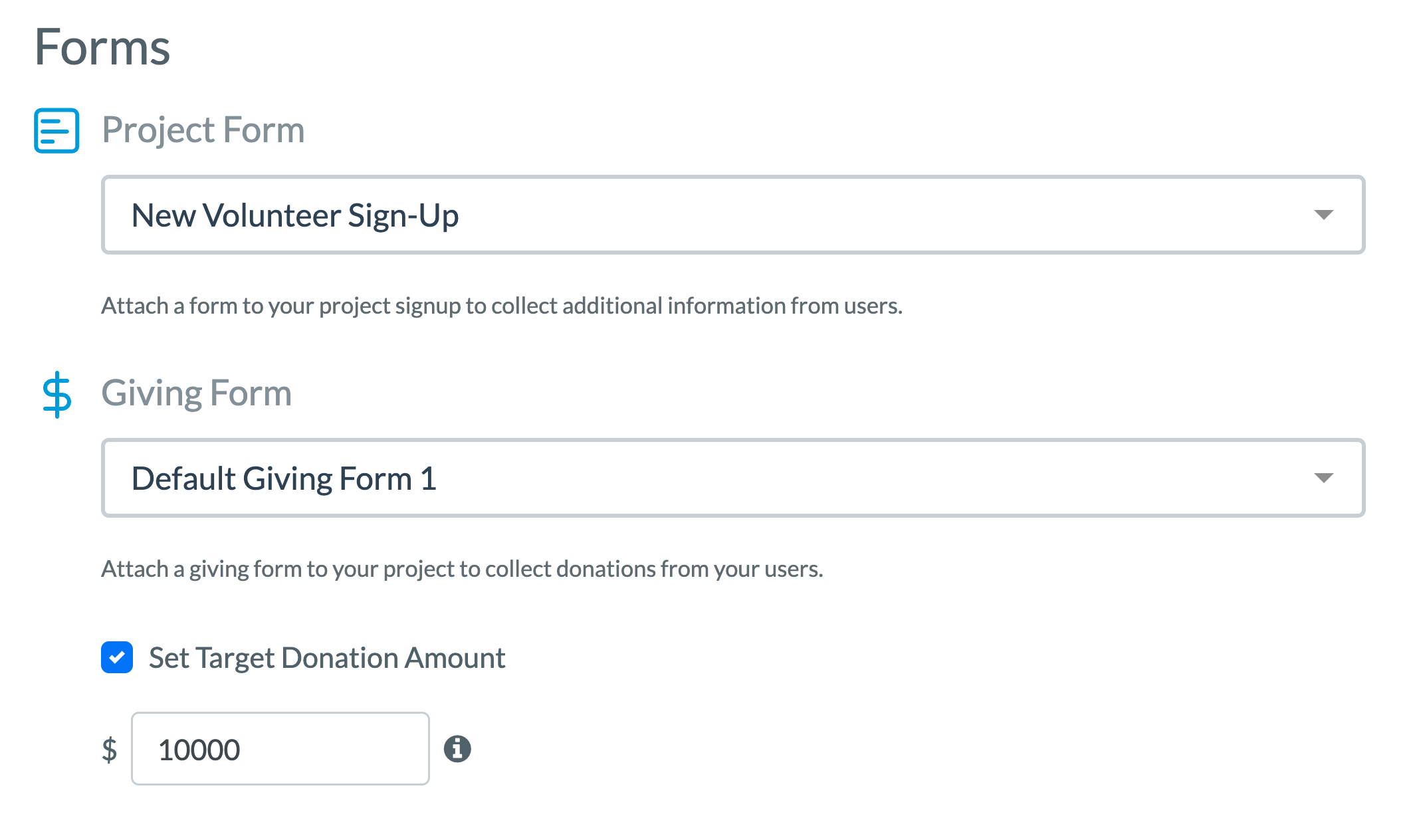Click the giving form donations help text
Image resolution: width=1421 pixels, height=840 pixels.
[x=462, y=569]
